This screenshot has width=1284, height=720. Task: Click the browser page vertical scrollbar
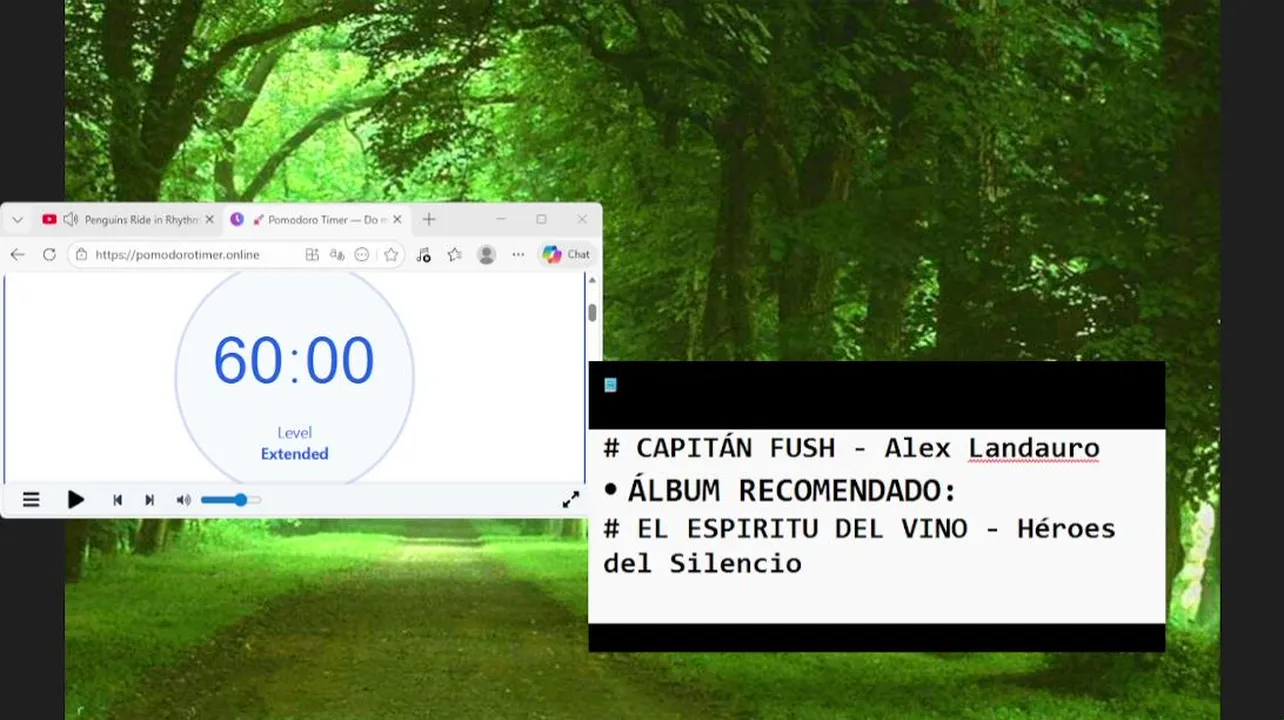point(592,313)
